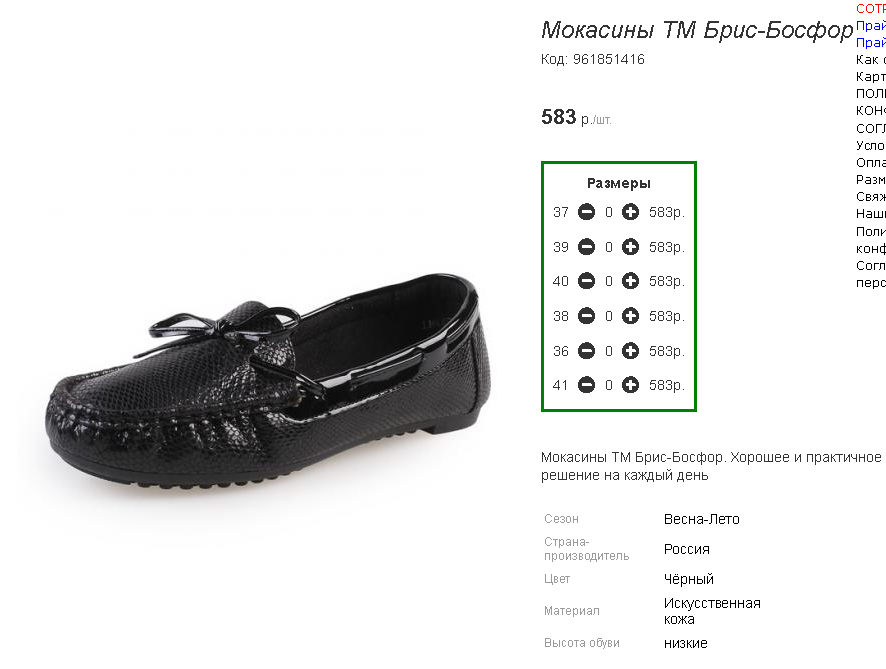Screen dimensions: 886x669
Task: Click the quantity field for size 41
Action: [609, 385]
